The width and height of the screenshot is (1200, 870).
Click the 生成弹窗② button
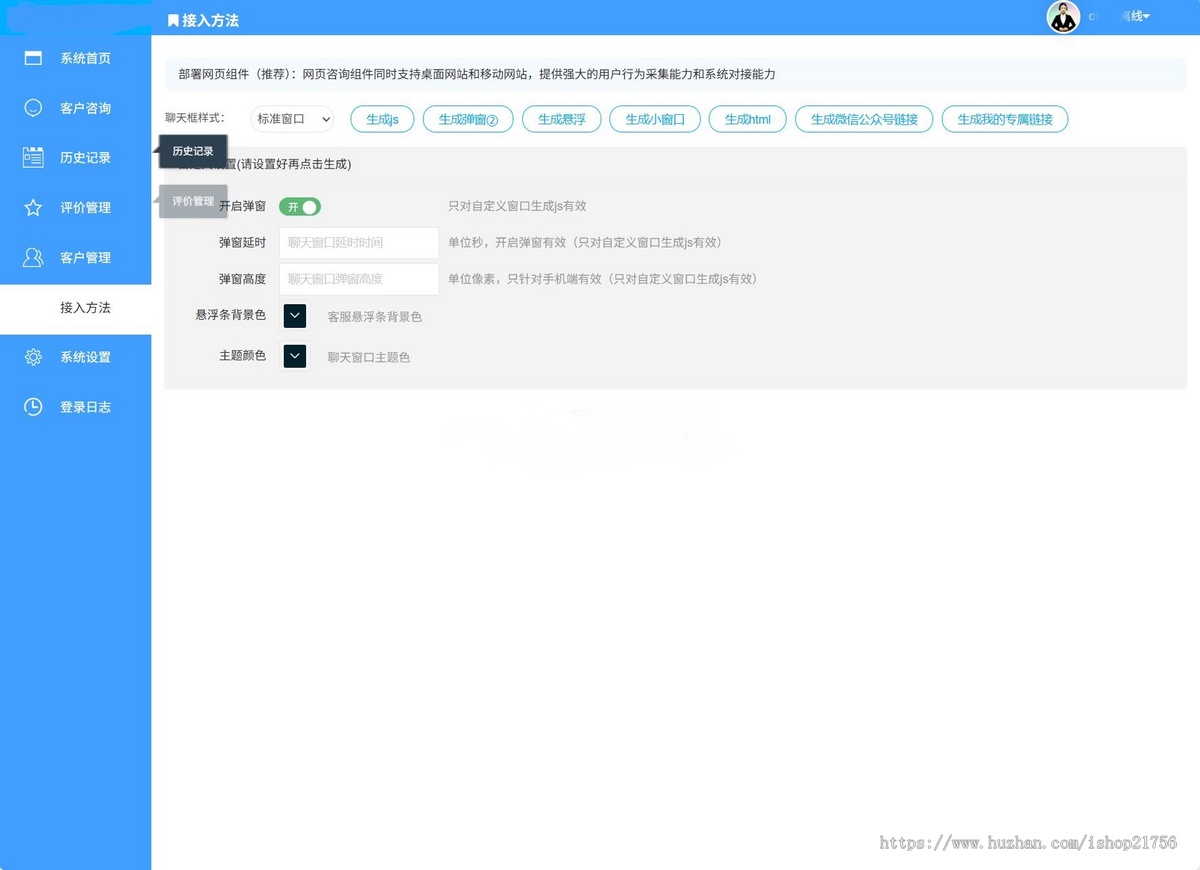[468, 119]
